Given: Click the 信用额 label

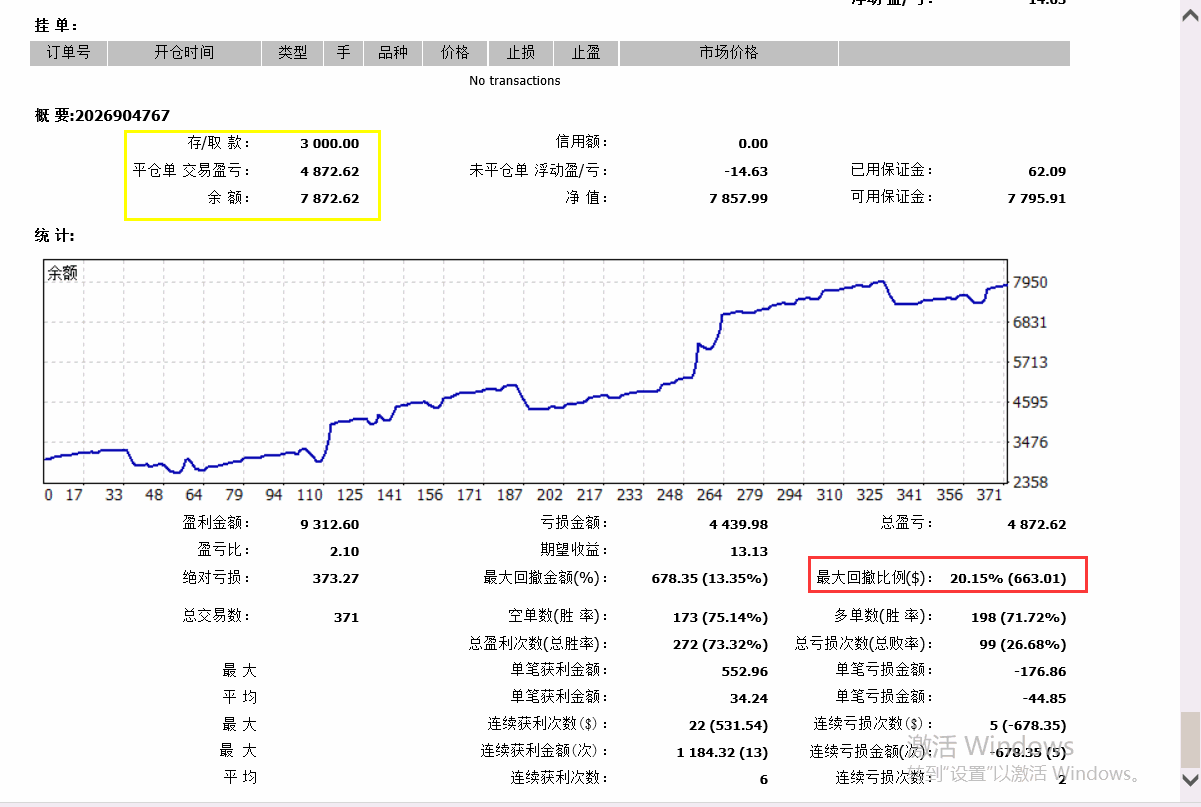Looking at the screenshot, I should pos(581,143).
